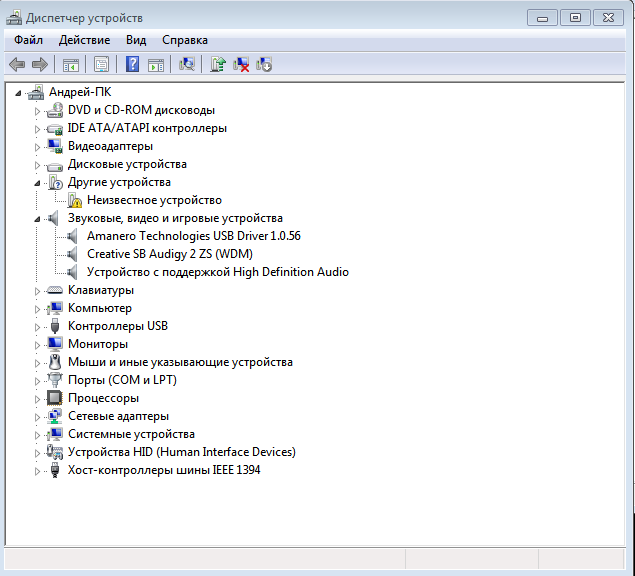Screen dimensions: 635x576
Task: Toggle the console tree pane toolbar icon
Action: pos(71,64)
